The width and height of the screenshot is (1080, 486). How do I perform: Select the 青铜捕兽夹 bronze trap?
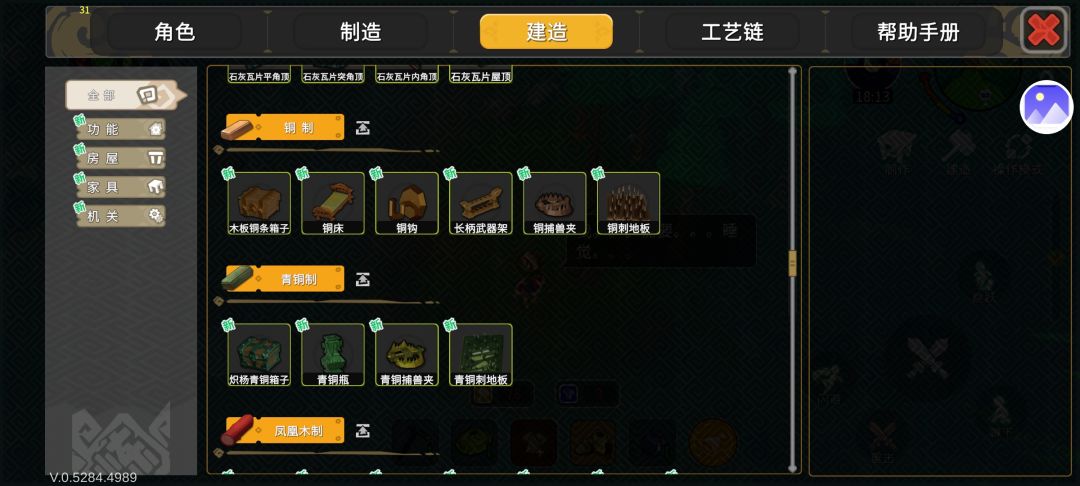point(406,355)
